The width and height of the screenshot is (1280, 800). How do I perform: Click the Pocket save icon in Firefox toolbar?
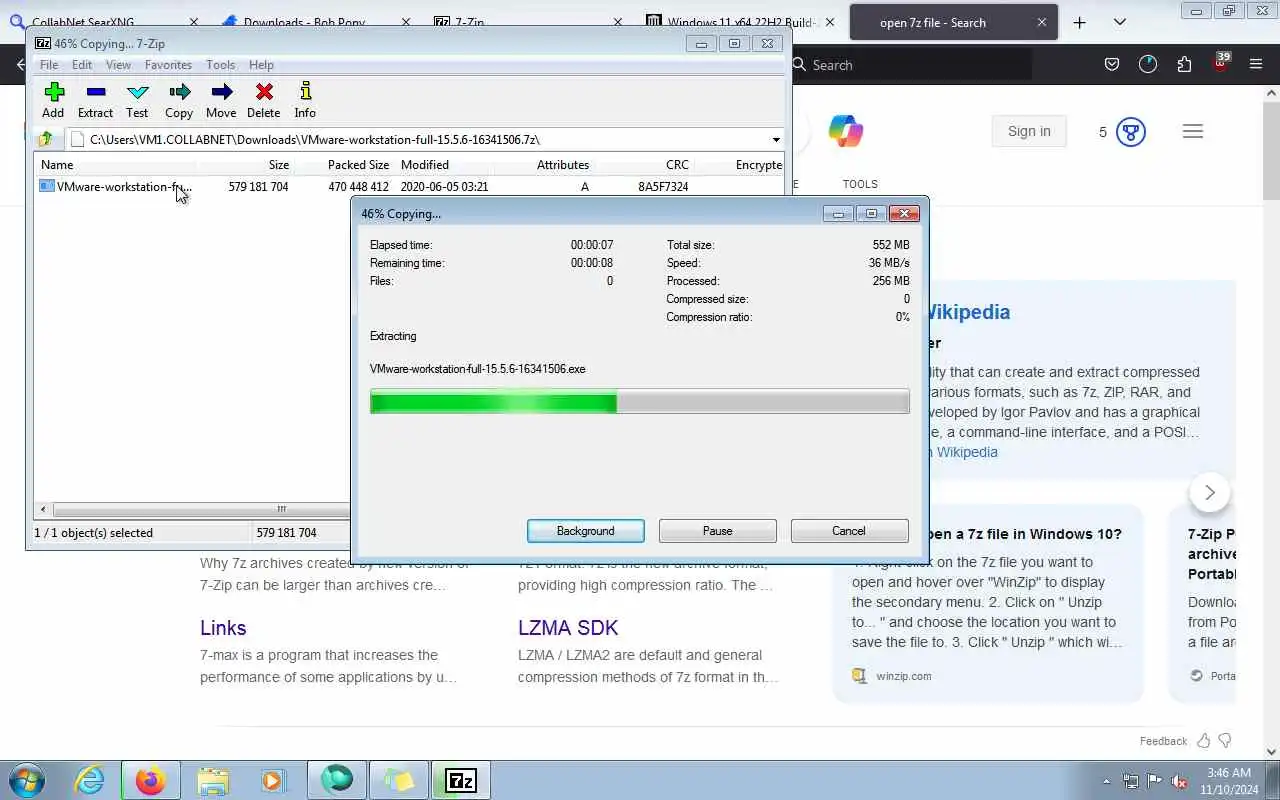coord(1111,65)
